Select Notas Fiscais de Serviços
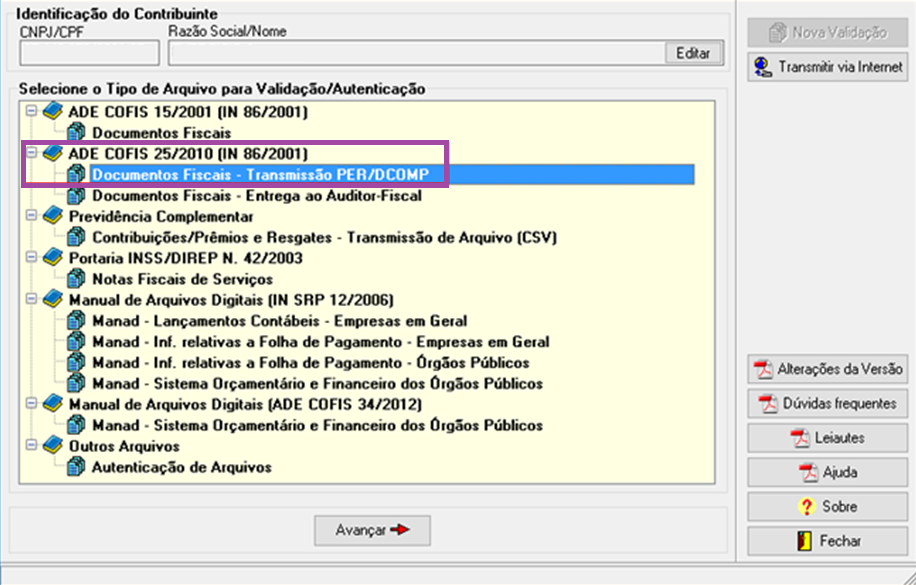Image resolution: width=916 pixels, height=585 pixels. [182, 279]
